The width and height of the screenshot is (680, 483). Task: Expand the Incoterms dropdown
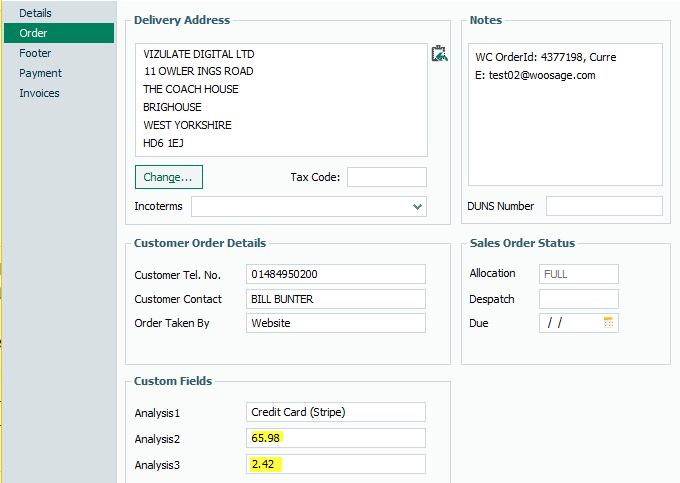pyautogui.click(x=417, y=207)
